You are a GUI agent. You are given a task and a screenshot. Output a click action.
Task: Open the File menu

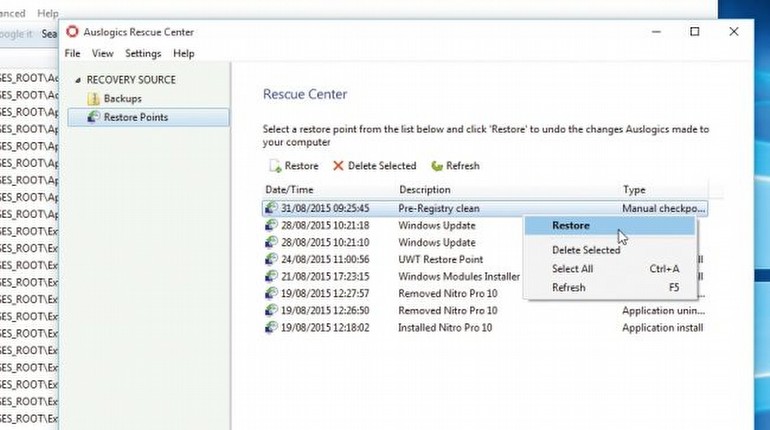click(x=72, y=54)
